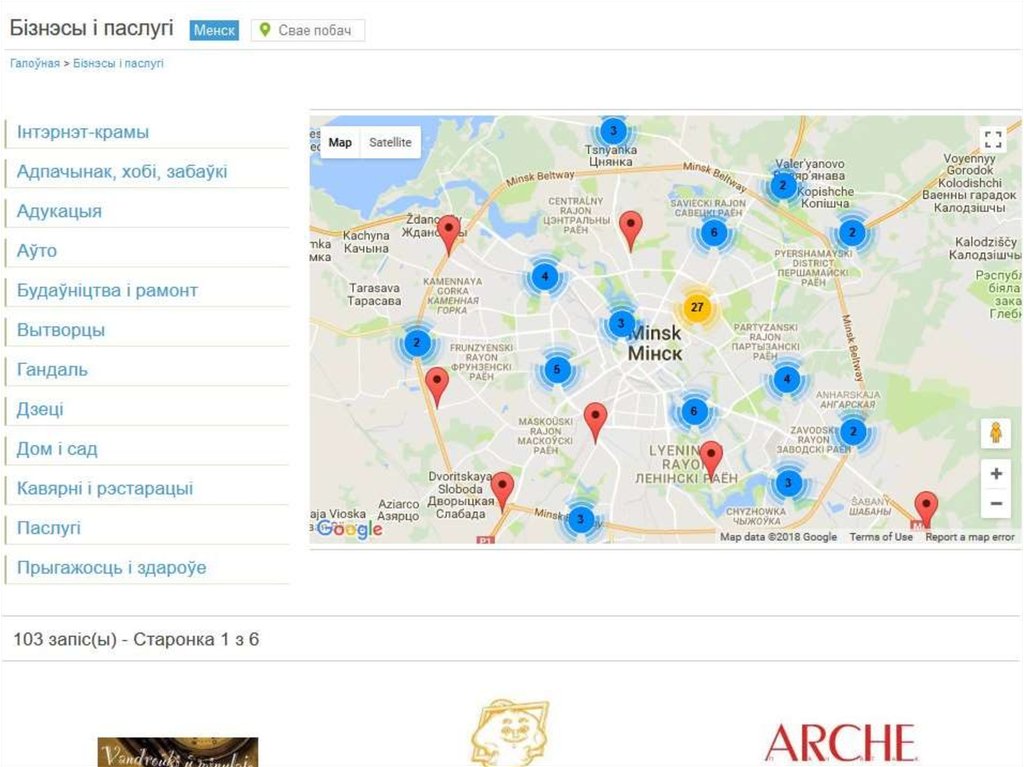Click the Свае побач location button

pos(308,30)
